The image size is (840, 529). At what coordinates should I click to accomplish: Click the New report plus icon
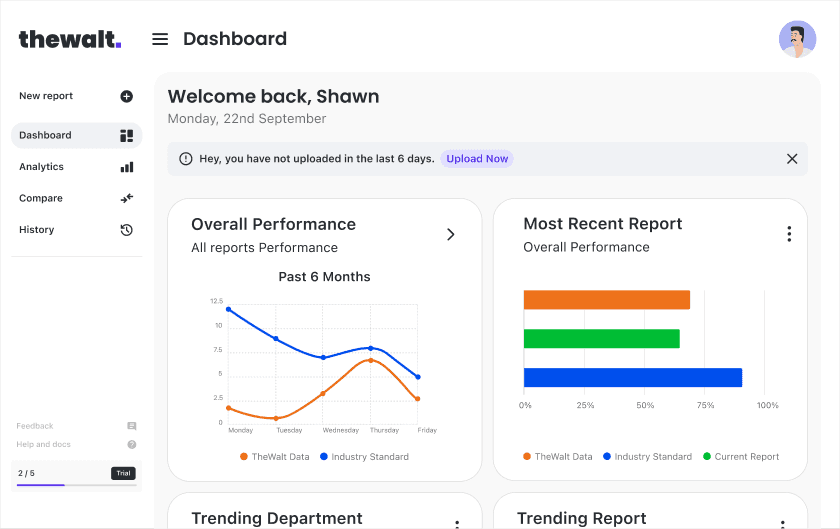click(126, 96)
